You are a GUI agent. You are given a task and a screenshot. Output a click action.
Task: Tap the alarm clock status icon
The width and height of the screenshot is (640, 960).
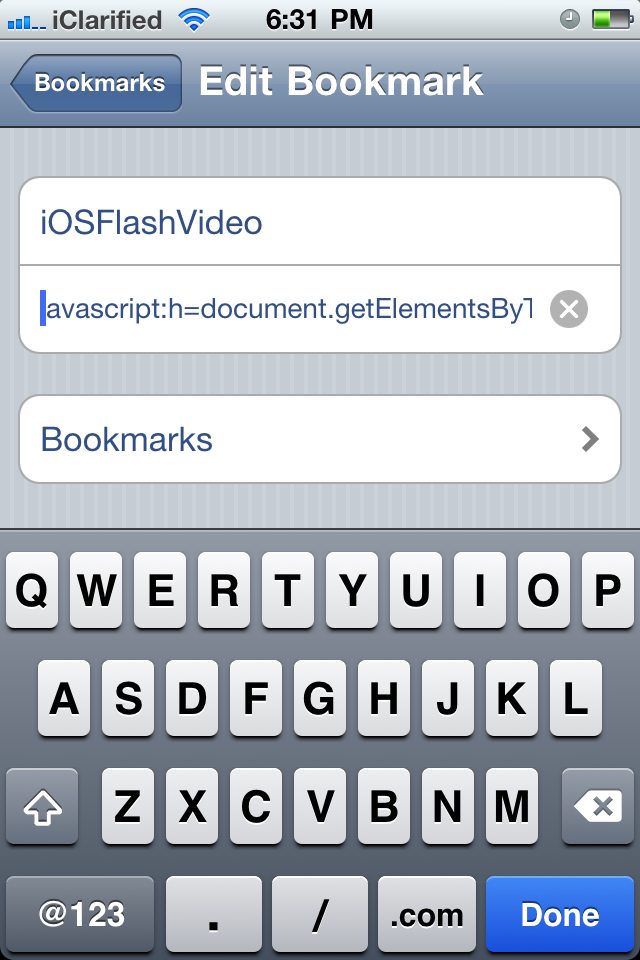[570, 20]
